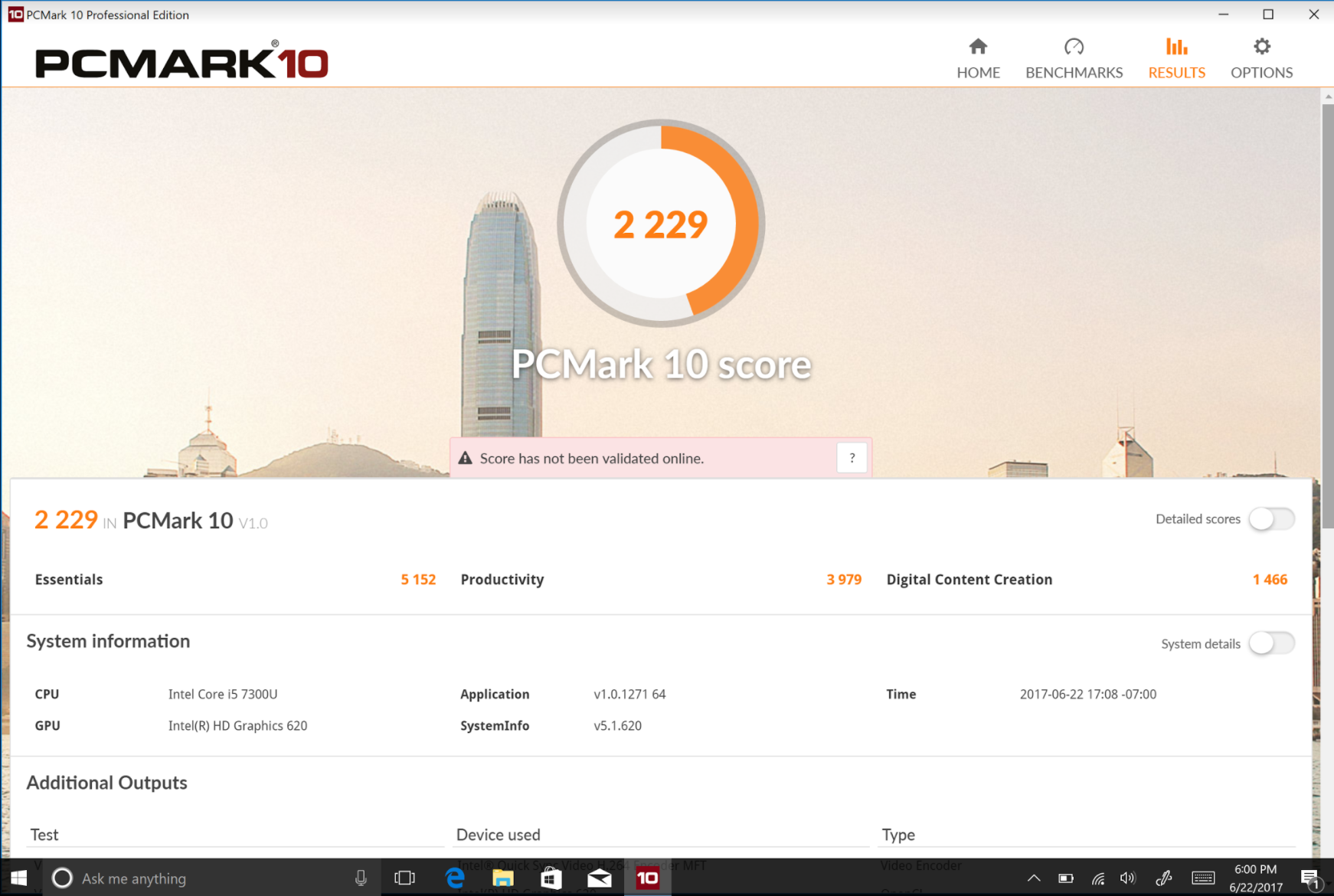Click the Score has not been validated message

(591, 458)
